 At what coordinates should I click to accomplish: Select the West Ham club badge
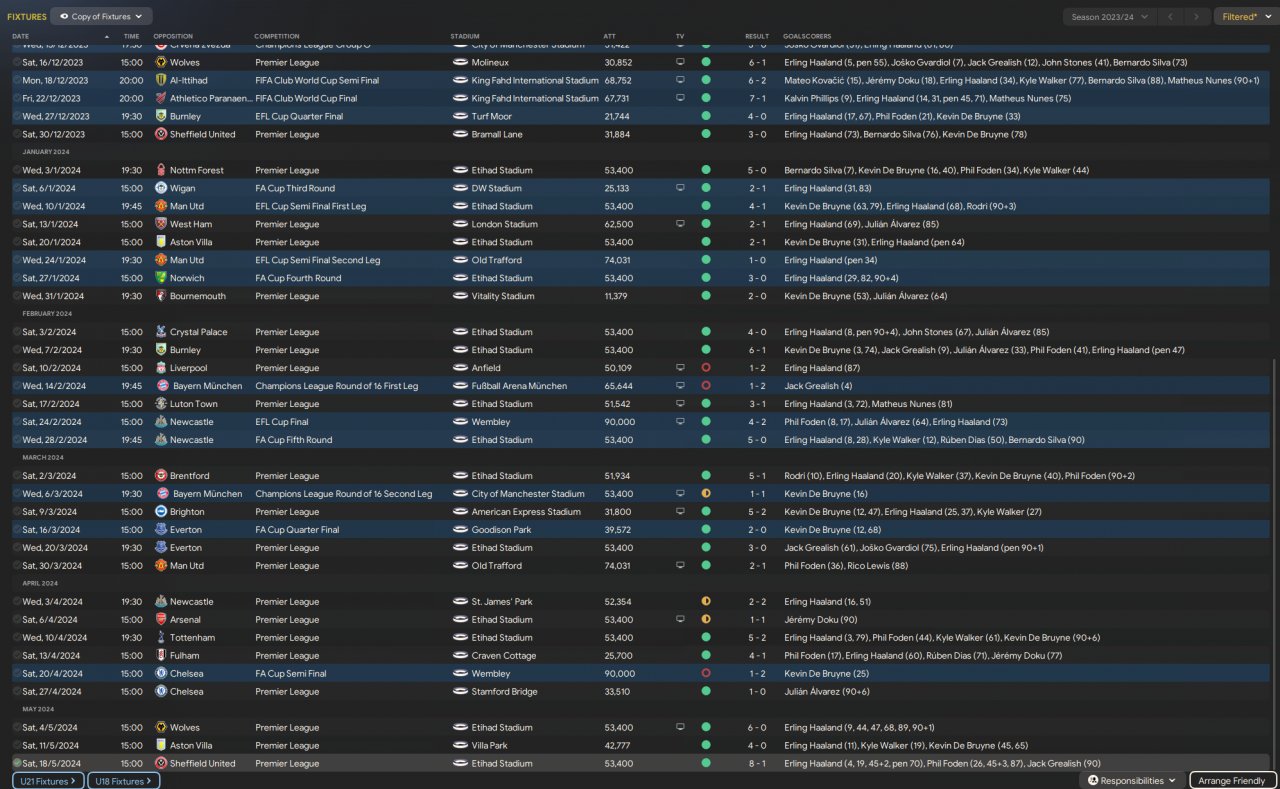(x=161, y=224)
